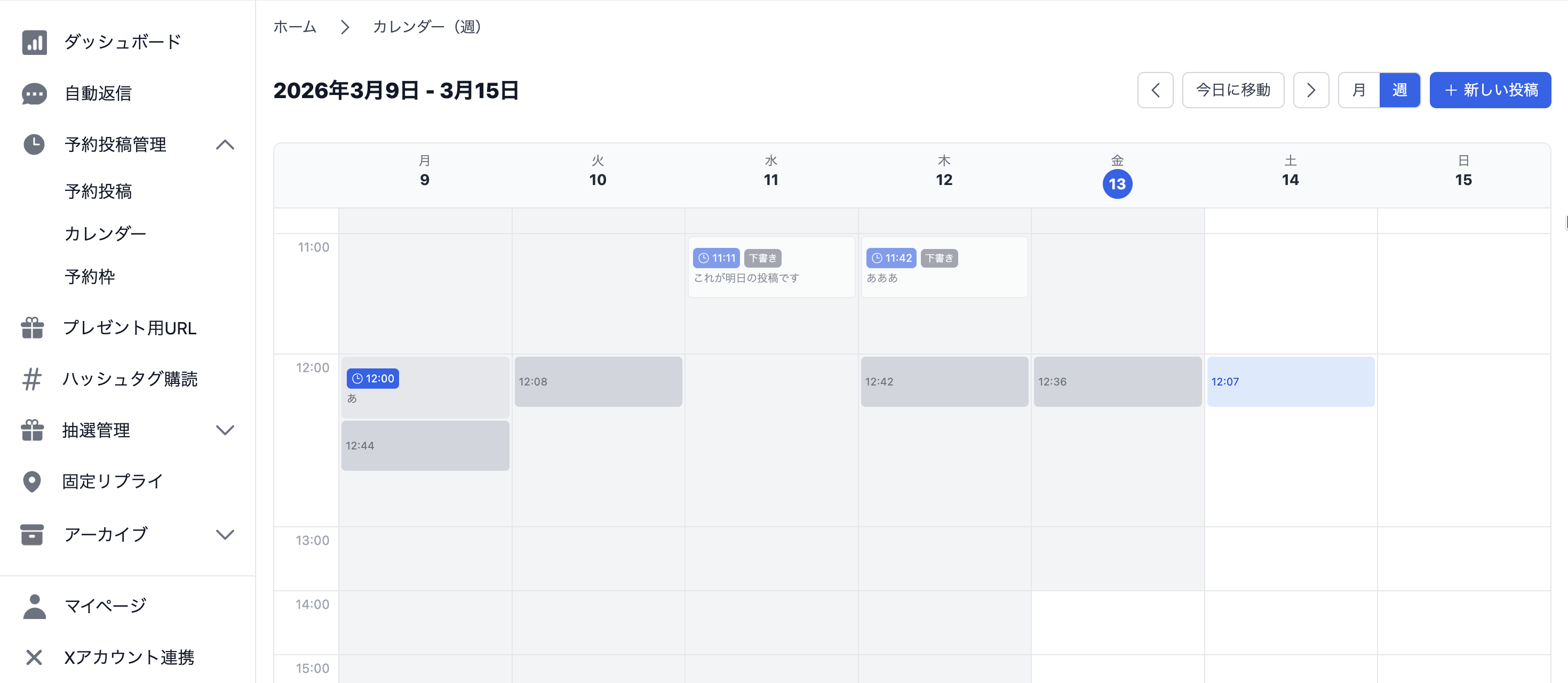The height and width of the screenshot is (683, 1568).
Task: Open the 予約枠 submenu item
Action: (90, 277)
